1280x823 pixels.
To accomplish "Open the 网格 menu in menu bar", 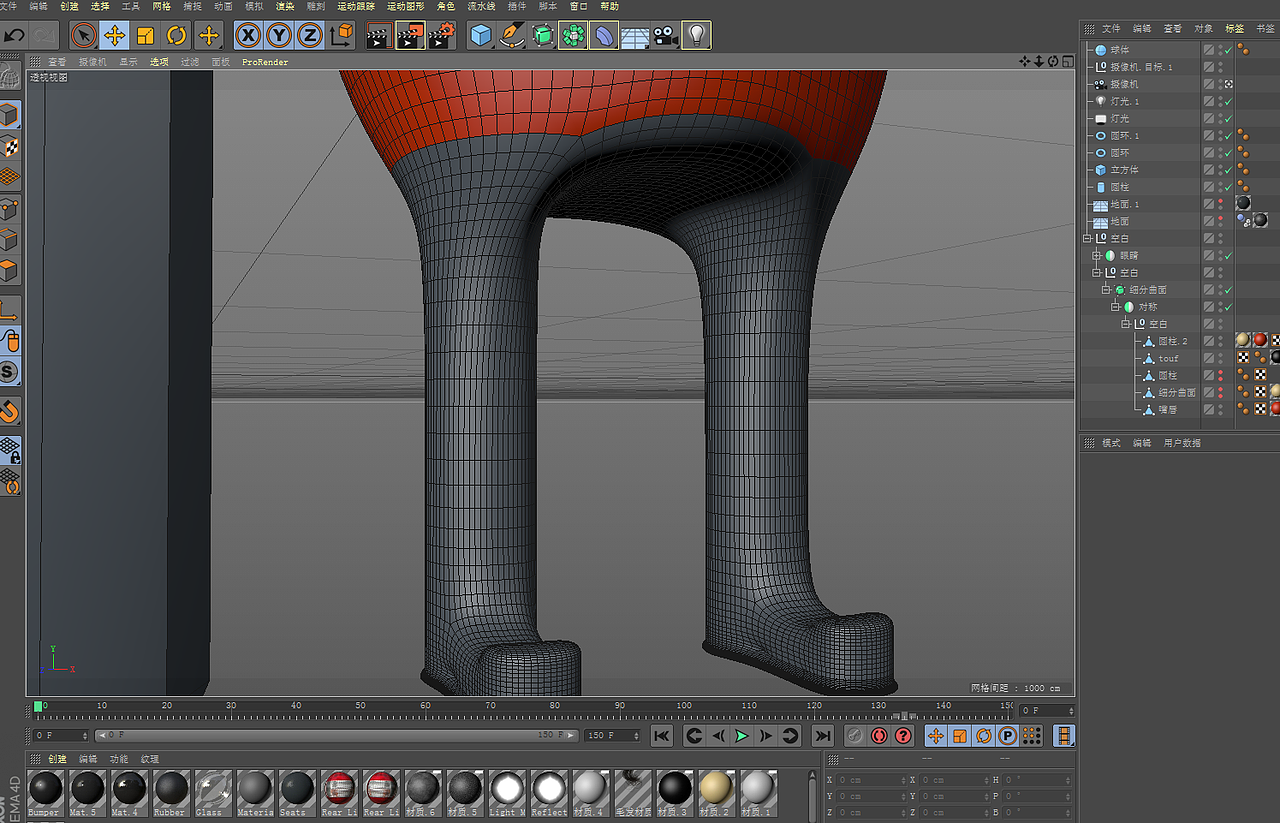I will (x=162, y=6).
